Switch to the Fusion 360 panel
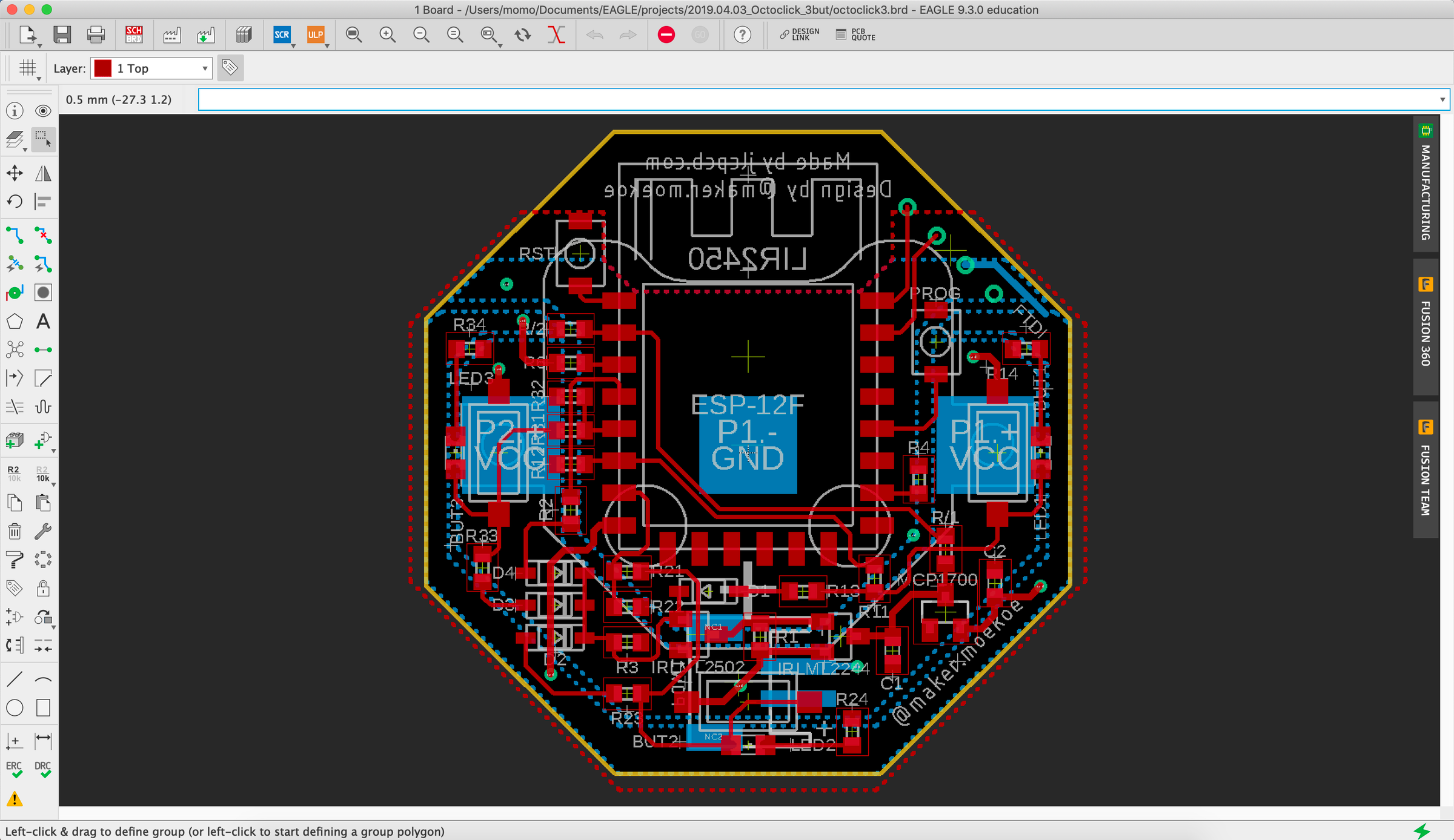The height and width of the screenshot is (840, 1454). (1426, 333)
